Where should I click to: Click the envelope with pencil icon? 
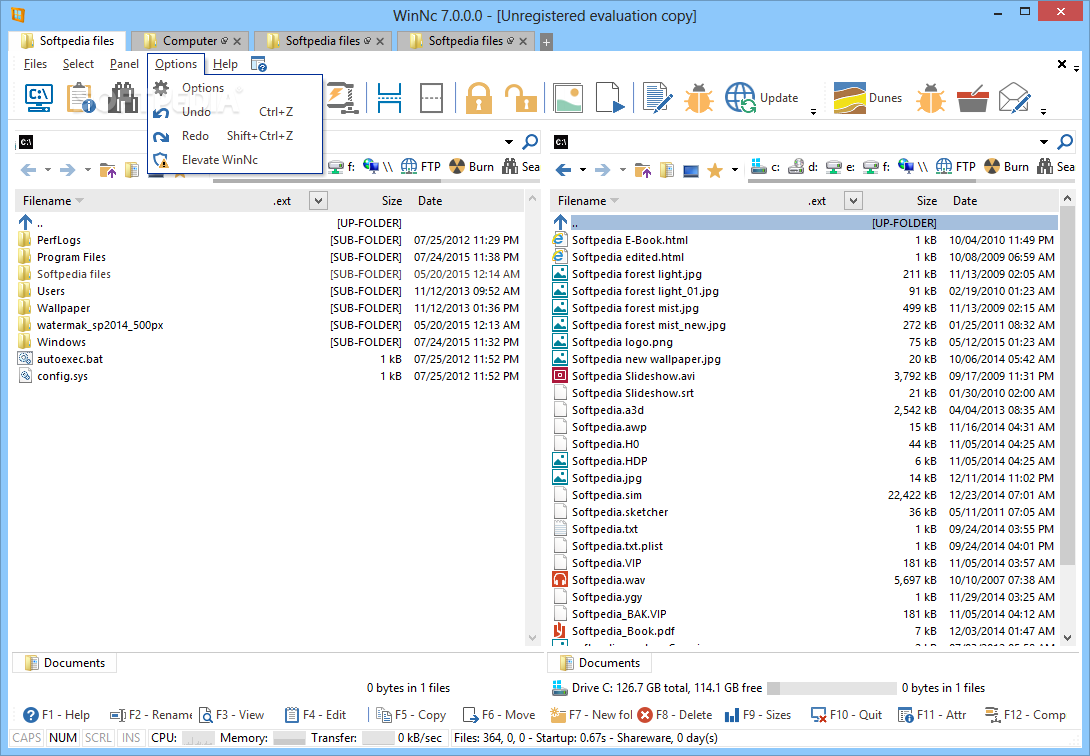(x=1014, y=98)
